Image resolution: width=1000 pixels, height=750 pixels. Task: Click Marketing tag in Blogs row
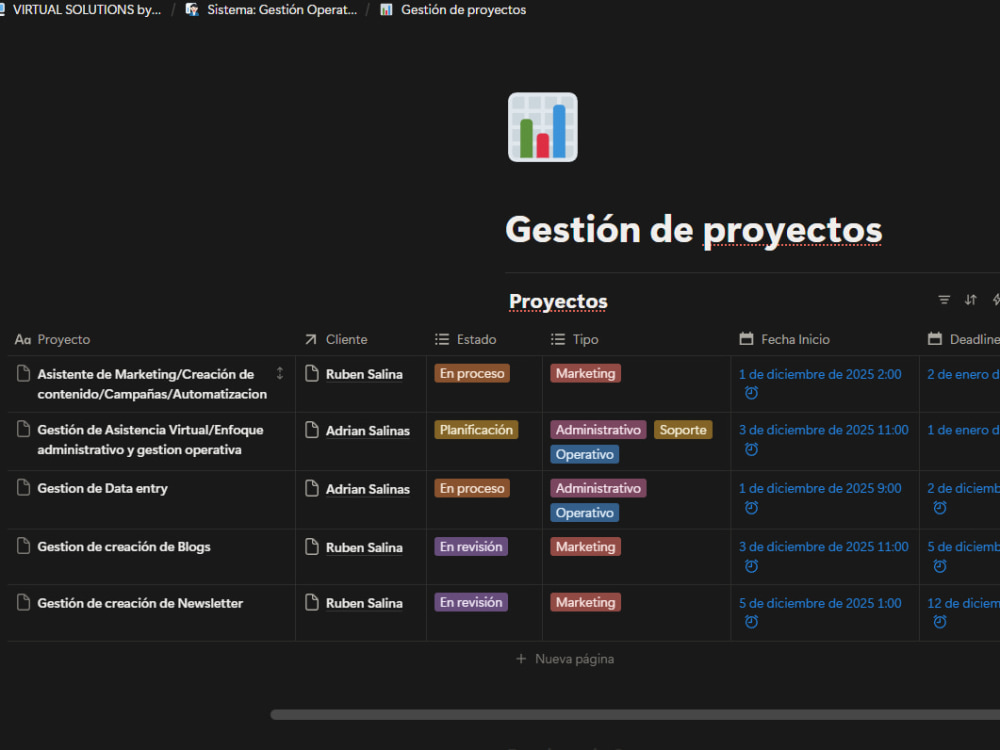tap(585, 547)
